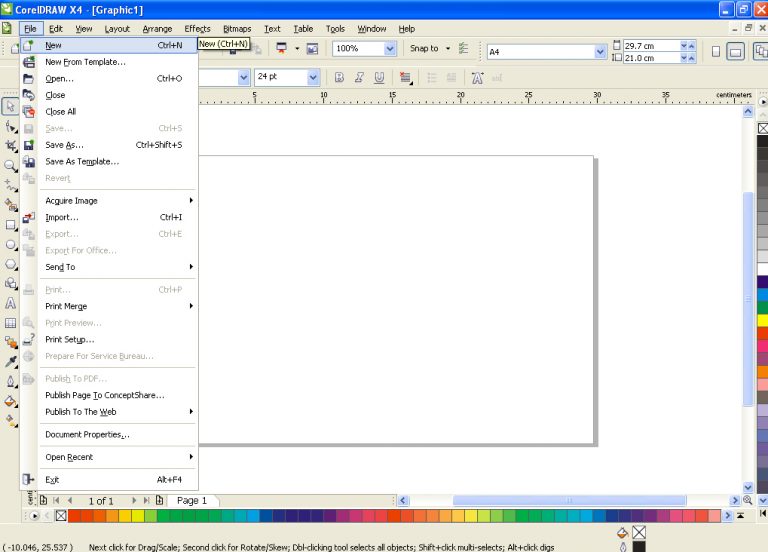This screenshot has width=768, height=552.
Task: Click the horizontal scrollbar thumb
Action: (x=569, y=500)
